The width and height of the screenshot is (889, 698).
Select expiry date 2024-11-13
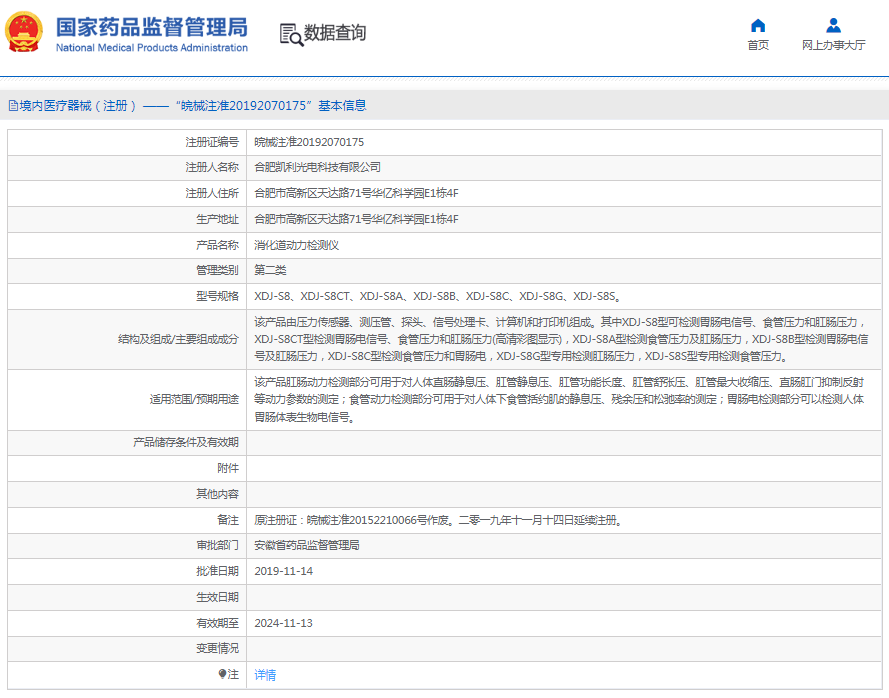[x=283, y=623]
